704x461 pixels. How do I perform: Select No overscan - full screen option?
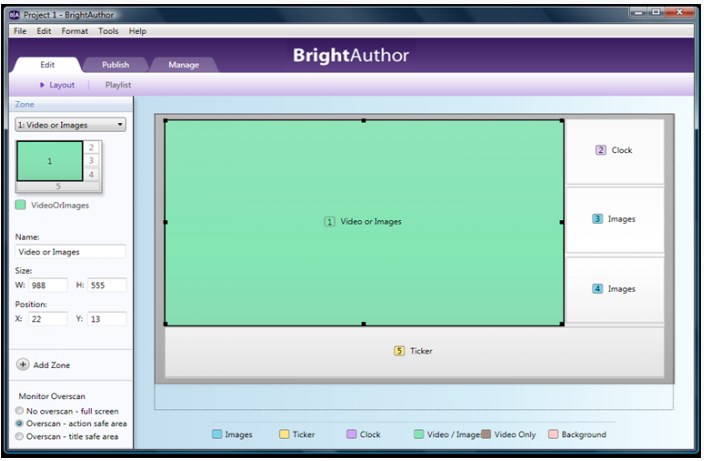click(x=19, y=411)
